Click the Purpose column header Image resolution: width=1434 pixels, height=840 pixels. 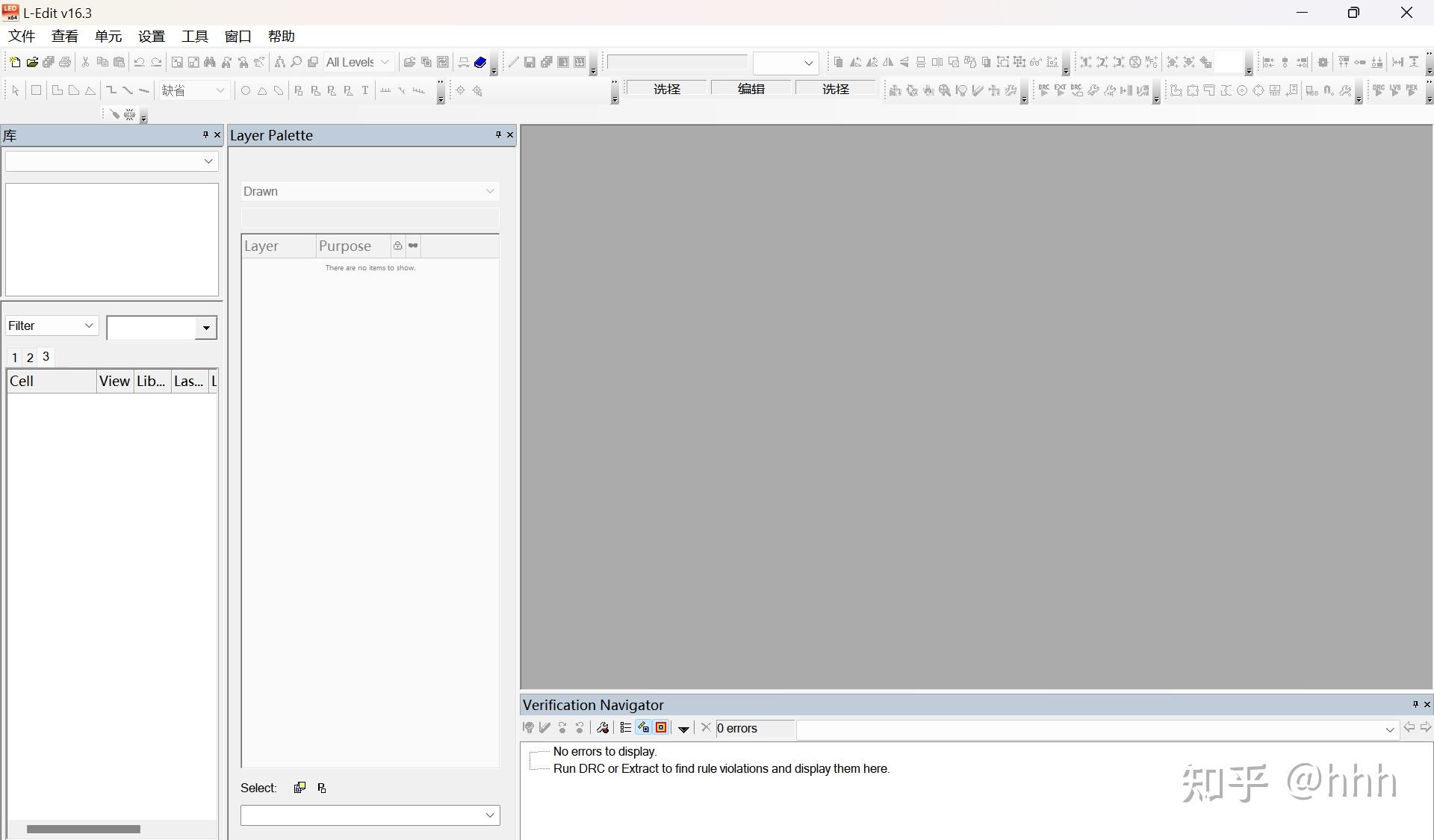click(345, 246)
